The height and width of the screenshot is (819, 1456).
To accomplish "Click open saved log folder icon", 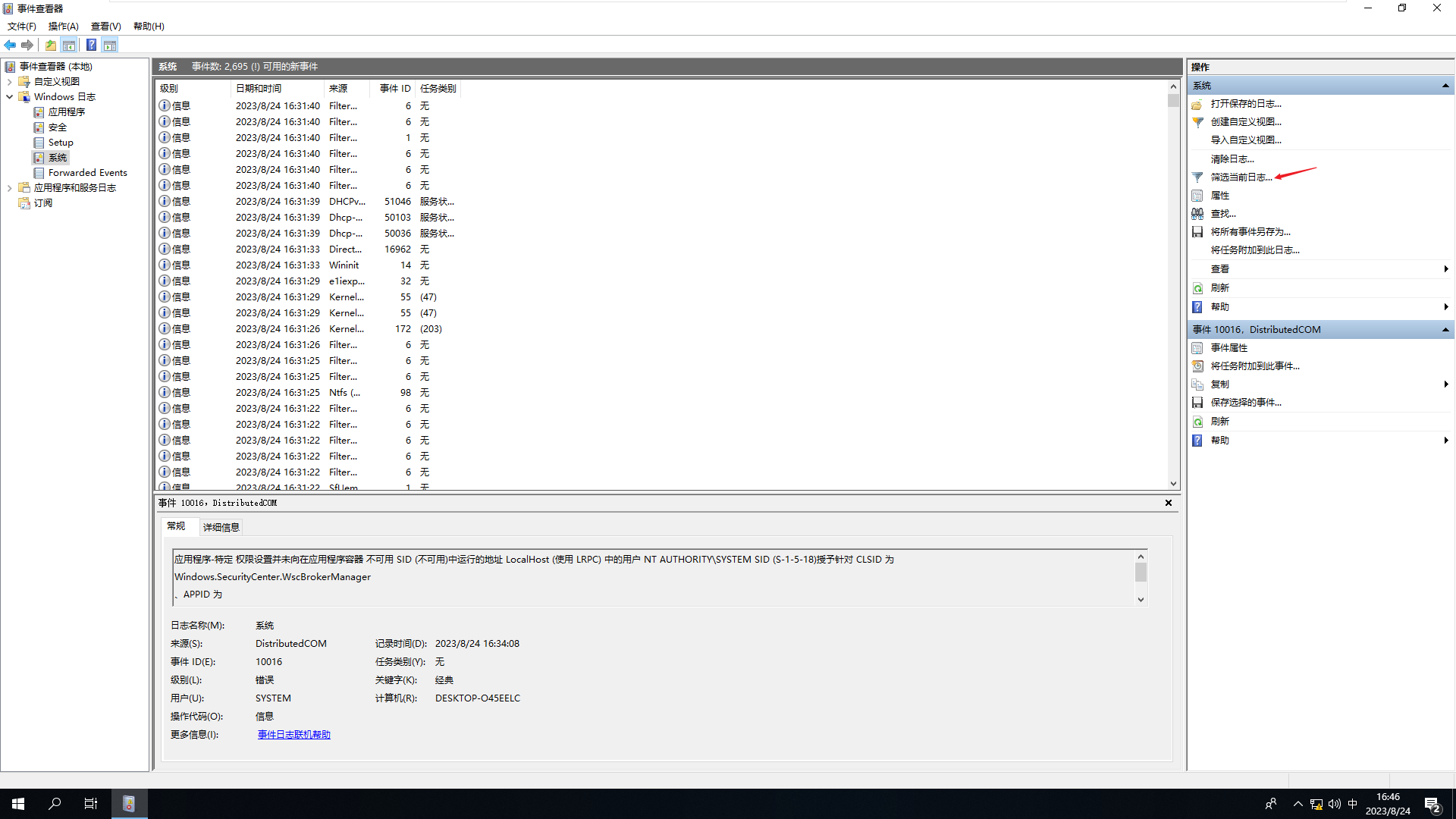I will coord(1197,104).
